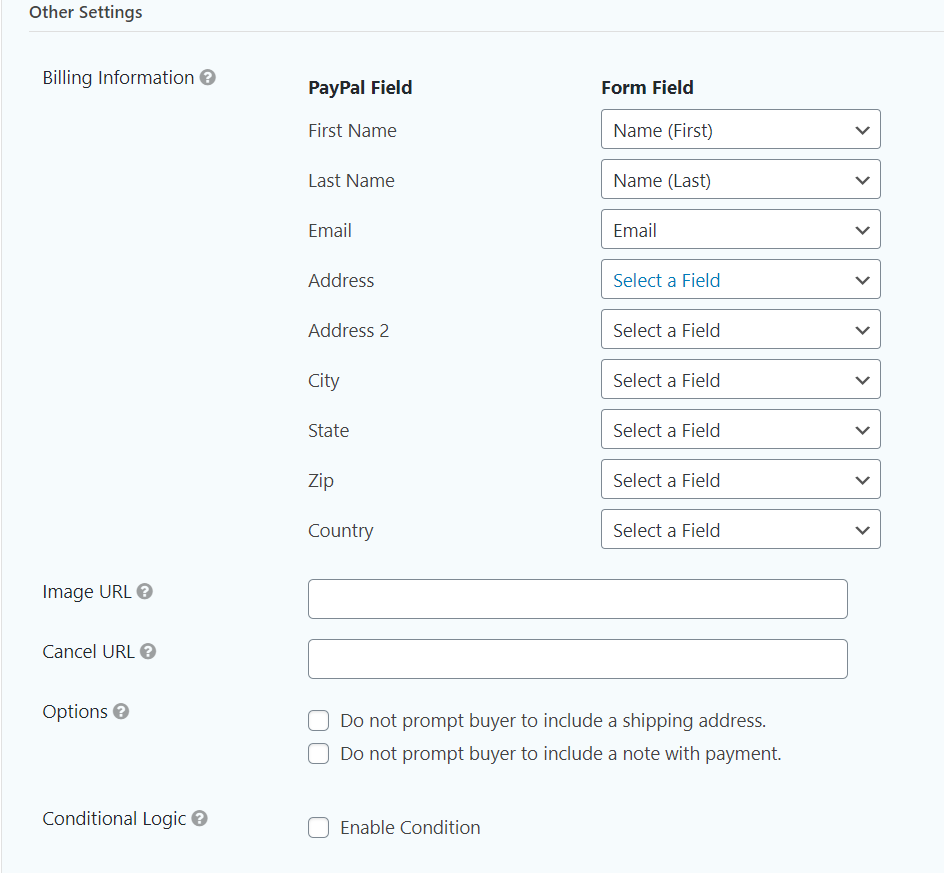Open the First Name form field dropdown
Screen dimensions: 944x873
pyautogui.click(x=740, y=130)
